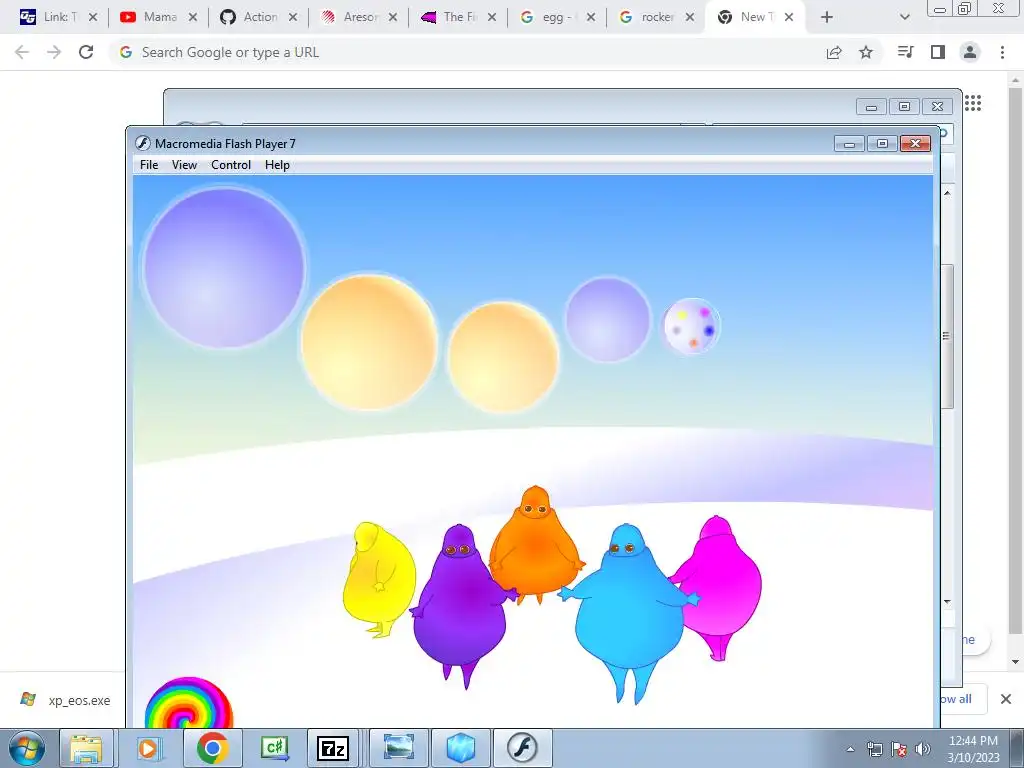Open Windows Explorer from taskbar
Screen dimensions: 1024x768
click(x=86, y=748)
